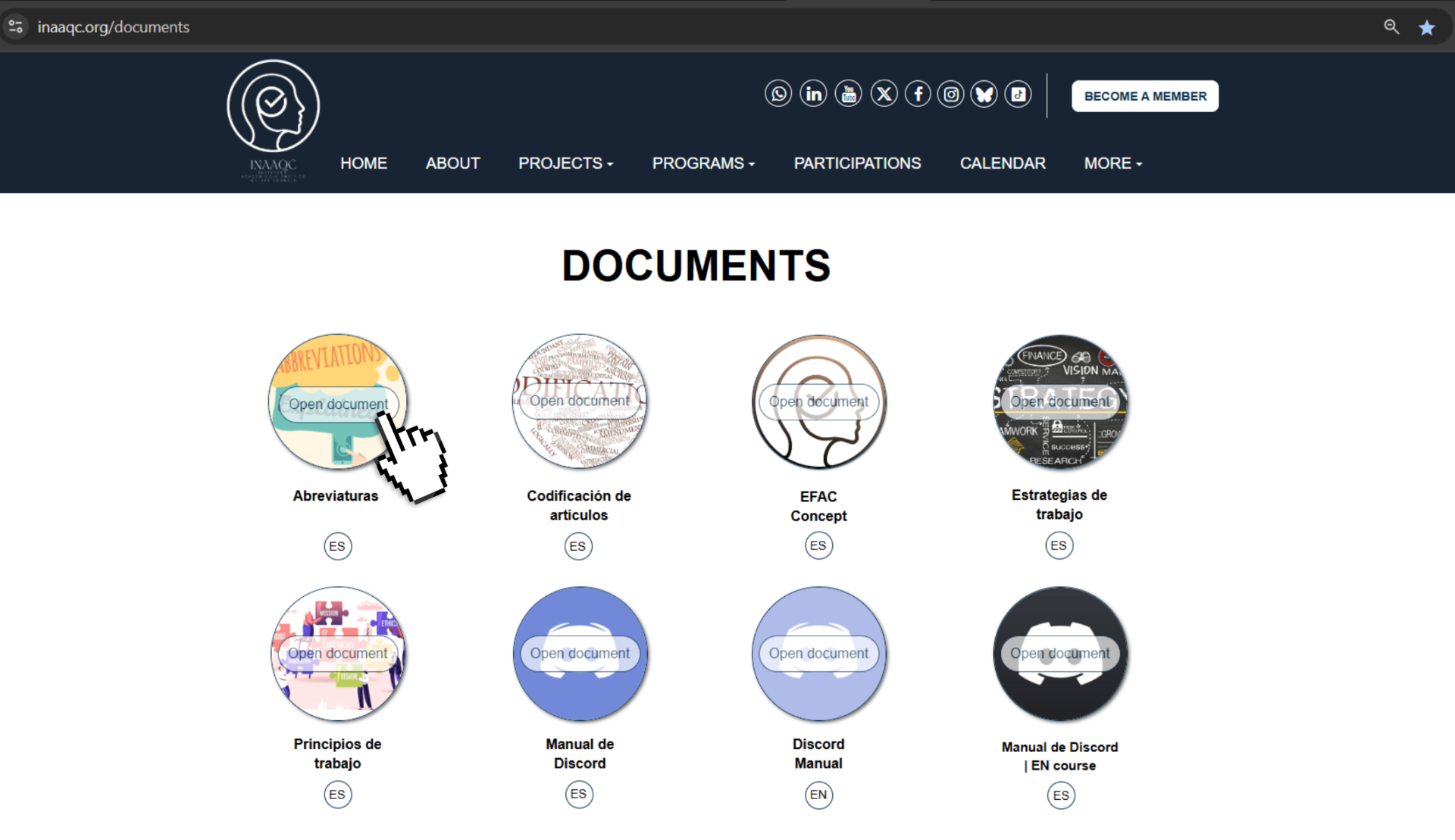
Task: Open the Facebook page icon
Action: pos(918,94)
